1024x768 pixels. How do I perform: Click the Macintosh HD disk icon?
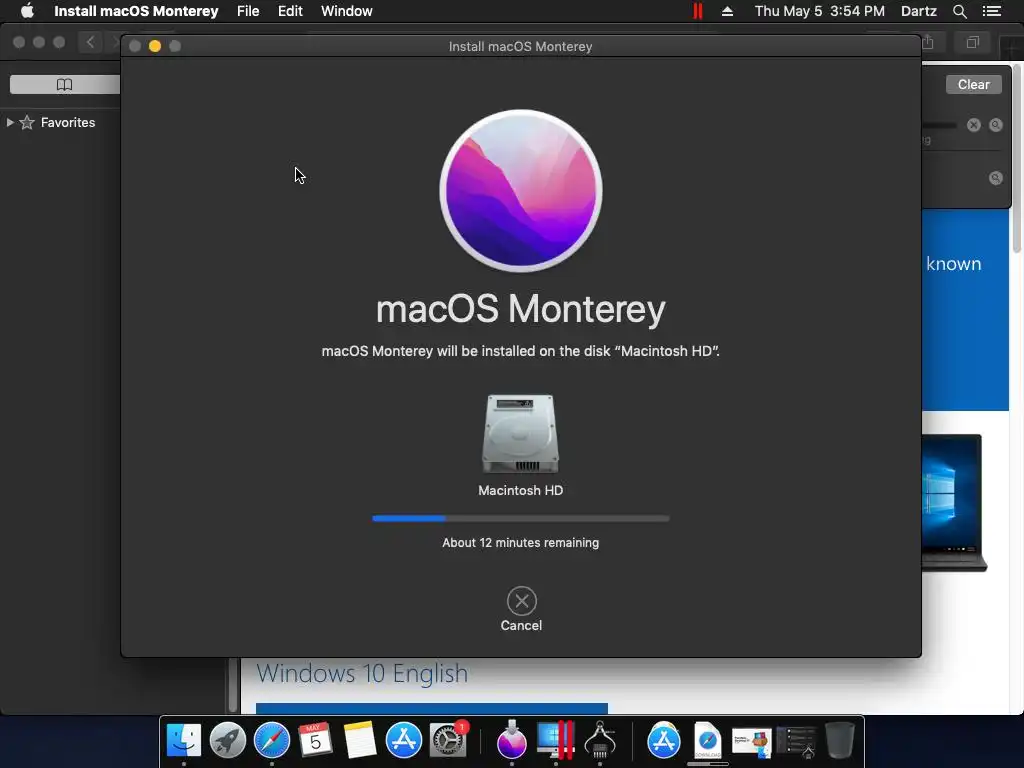point(520,434)
